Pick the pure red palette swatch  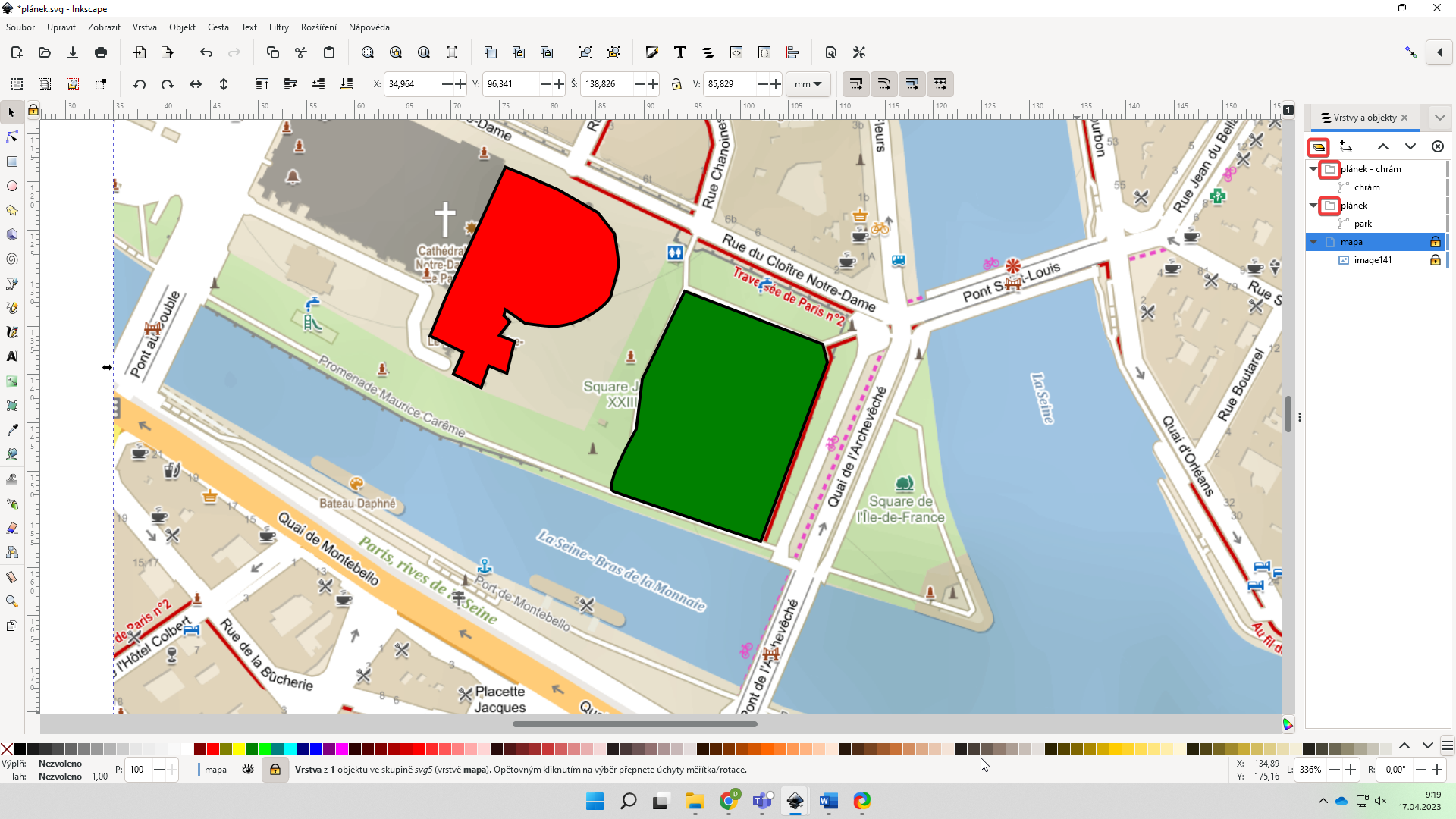click(x=212, y=749)
